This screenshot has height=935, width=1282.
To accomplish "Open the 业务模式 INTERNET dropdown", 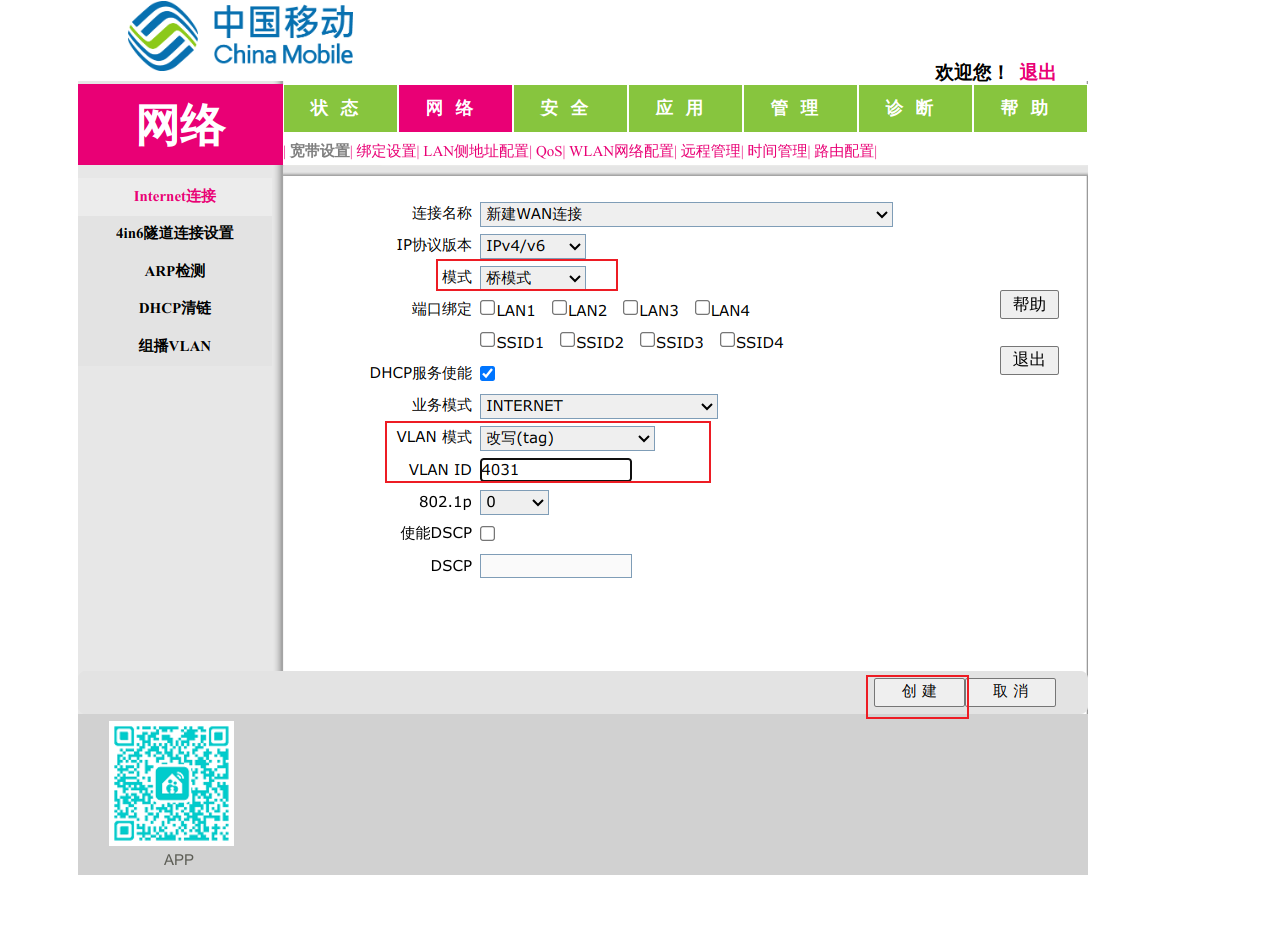I will 598,406.
